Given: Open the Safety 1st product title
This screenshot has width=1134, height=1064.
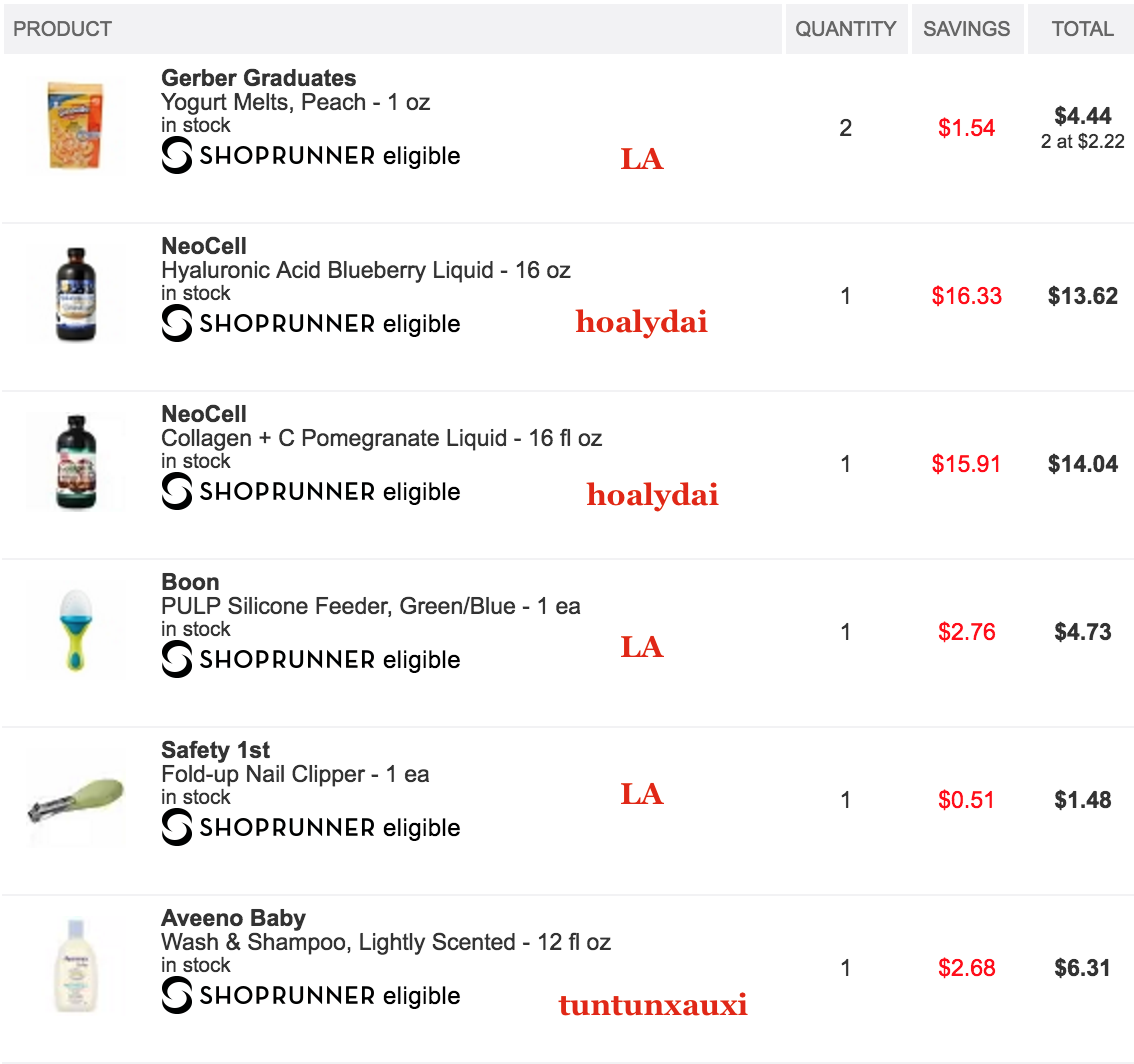Looking at the screenshot, I should pyautogui.click(x=216, y=750).
